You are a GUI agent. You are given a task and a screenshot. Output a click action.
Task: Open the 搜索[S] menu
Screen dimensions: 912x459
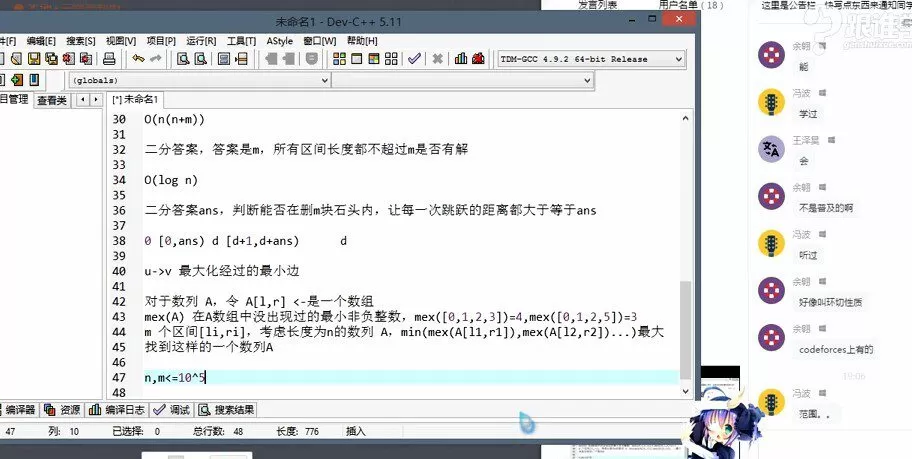(81, 41)
